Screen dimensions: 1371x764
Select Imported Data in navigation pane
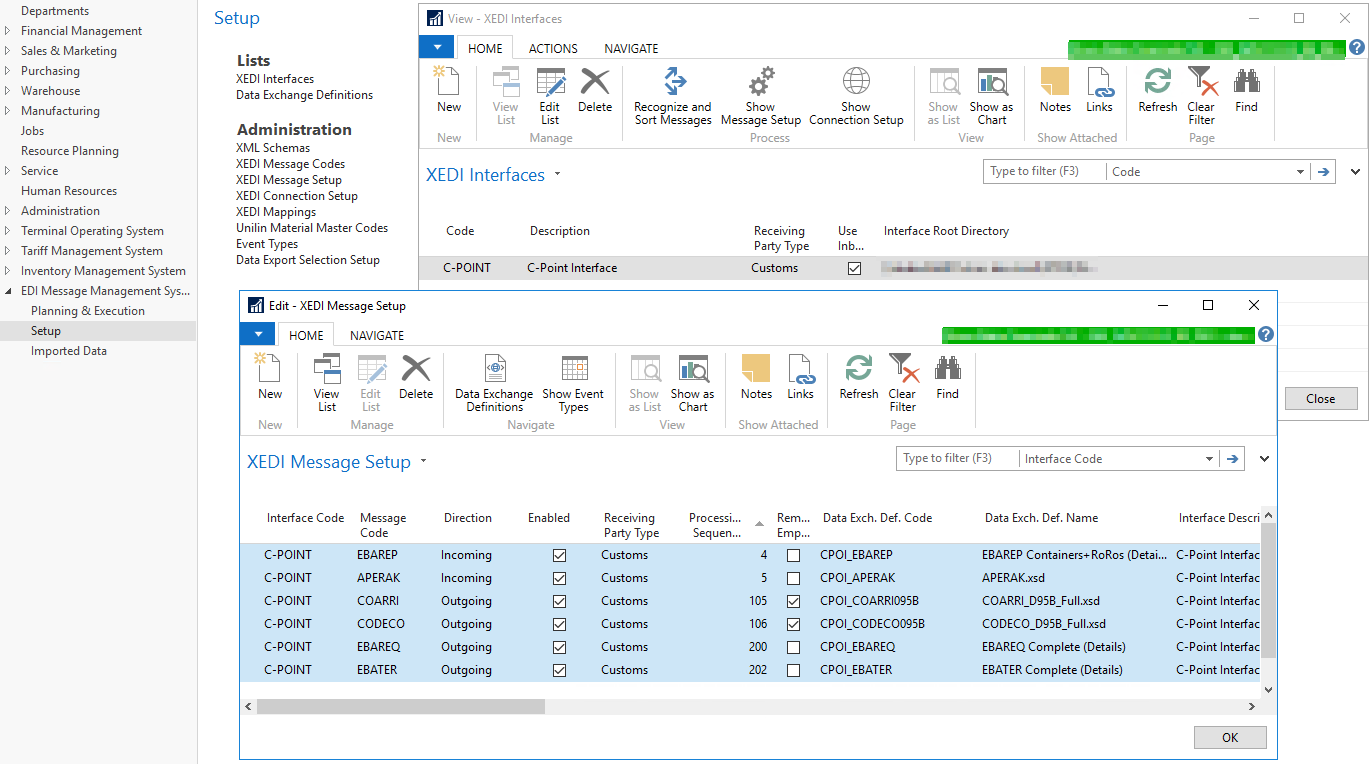pos(69,351)
